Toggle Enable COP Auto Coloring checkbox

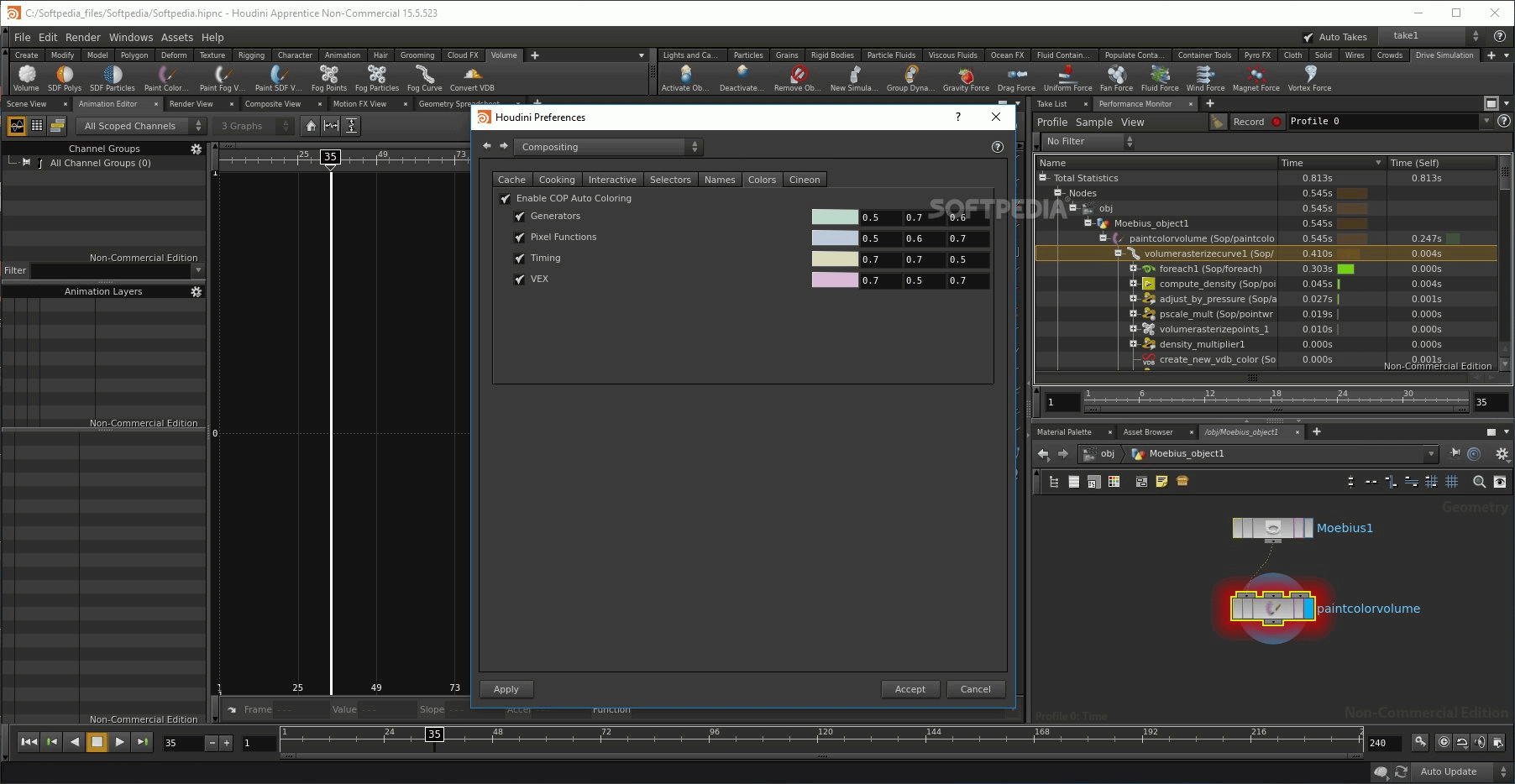point(505,199)
